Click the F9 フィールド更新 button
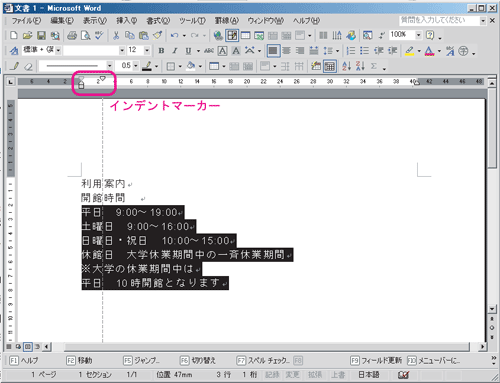The width and height of the screenshot is (500, 383). click(376, 360)
